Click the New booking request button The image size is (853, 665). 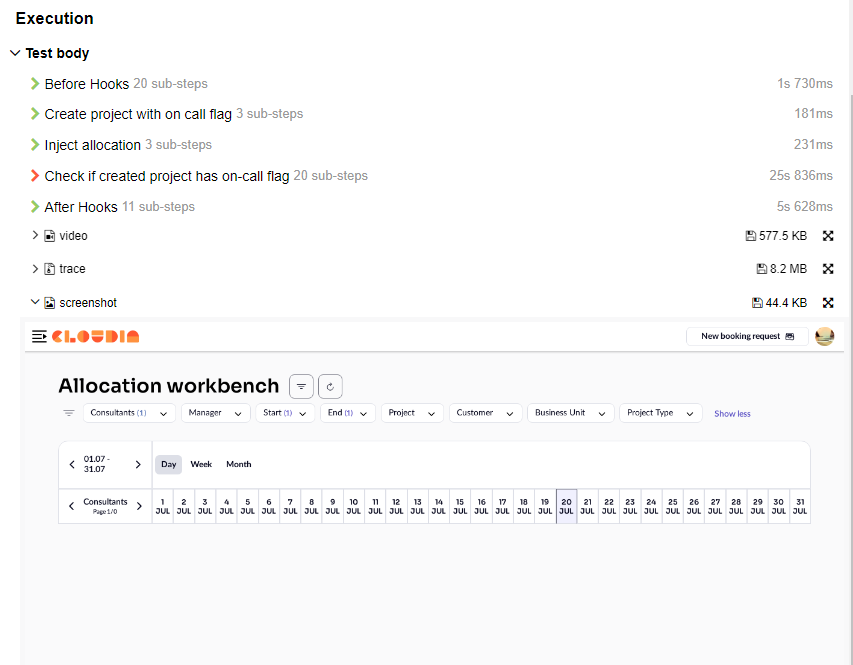point(747,337)
